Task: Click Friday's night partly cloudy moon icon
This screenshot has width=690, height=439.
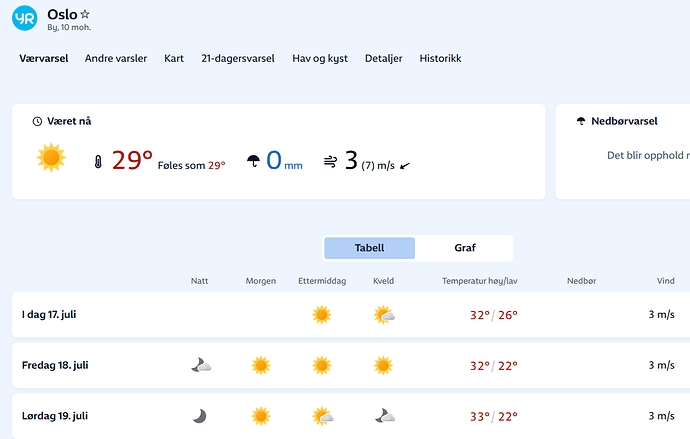Action: pos(201,365)
